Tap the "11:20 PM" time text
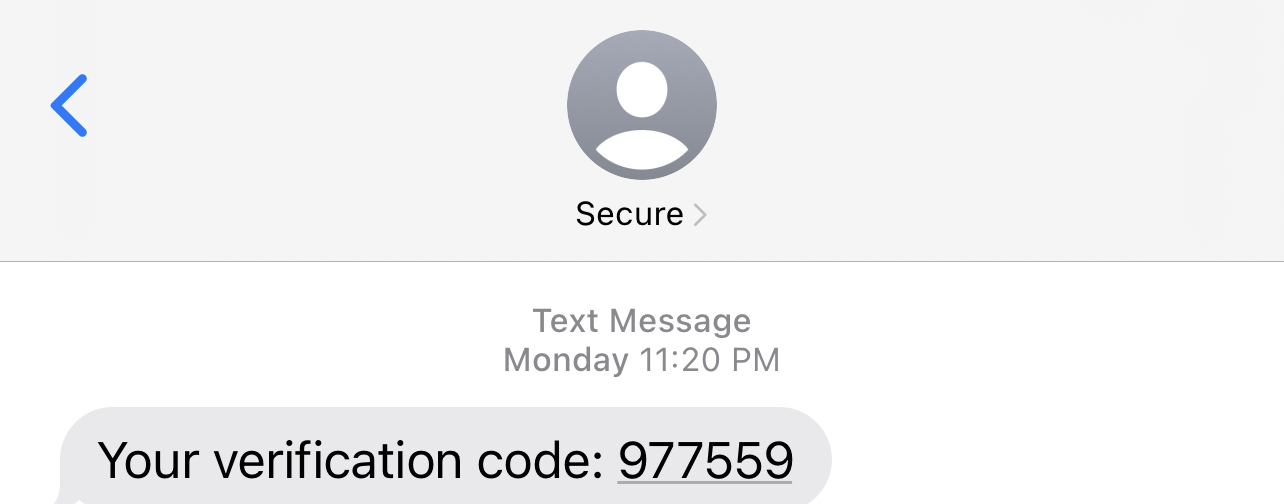1284x504 pixels. pyautogui.click(x=710, y=359)
